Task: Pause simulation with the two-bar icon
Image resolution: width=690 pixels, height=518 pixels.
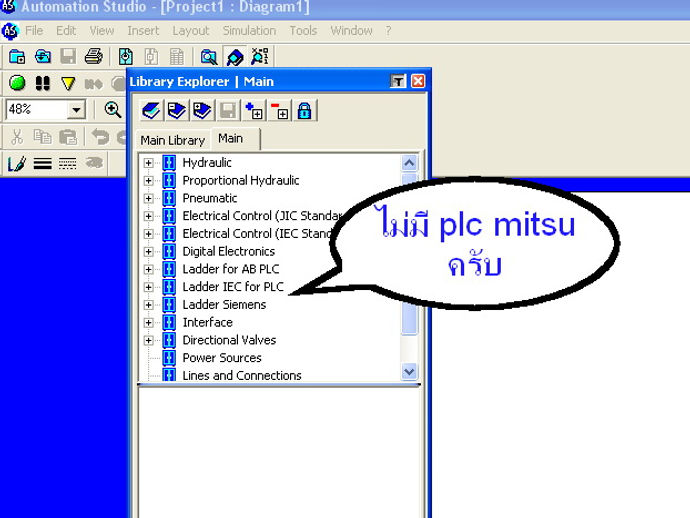Action: 42,83
